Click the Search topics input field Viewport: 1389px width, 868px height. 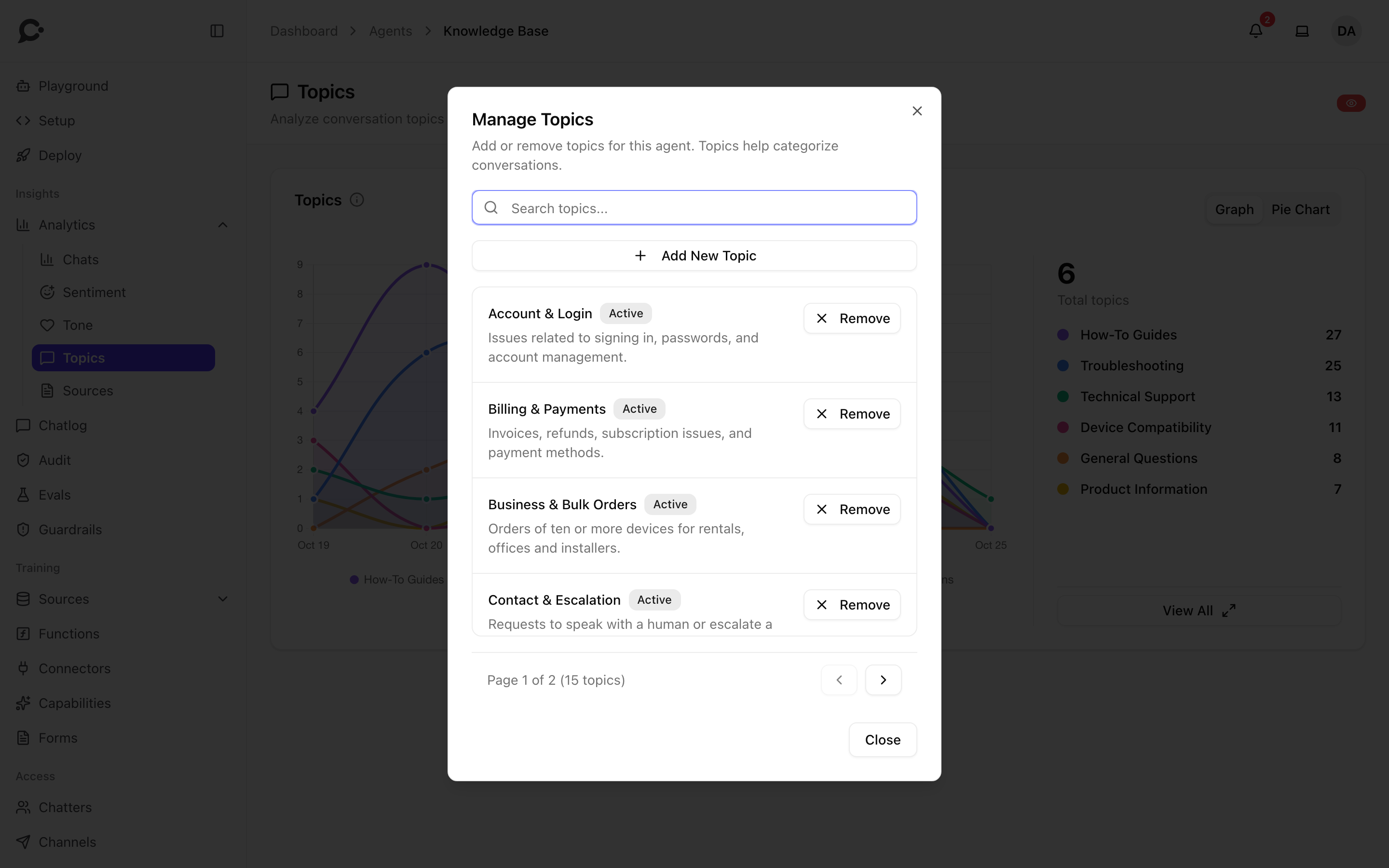coord(694,208)
